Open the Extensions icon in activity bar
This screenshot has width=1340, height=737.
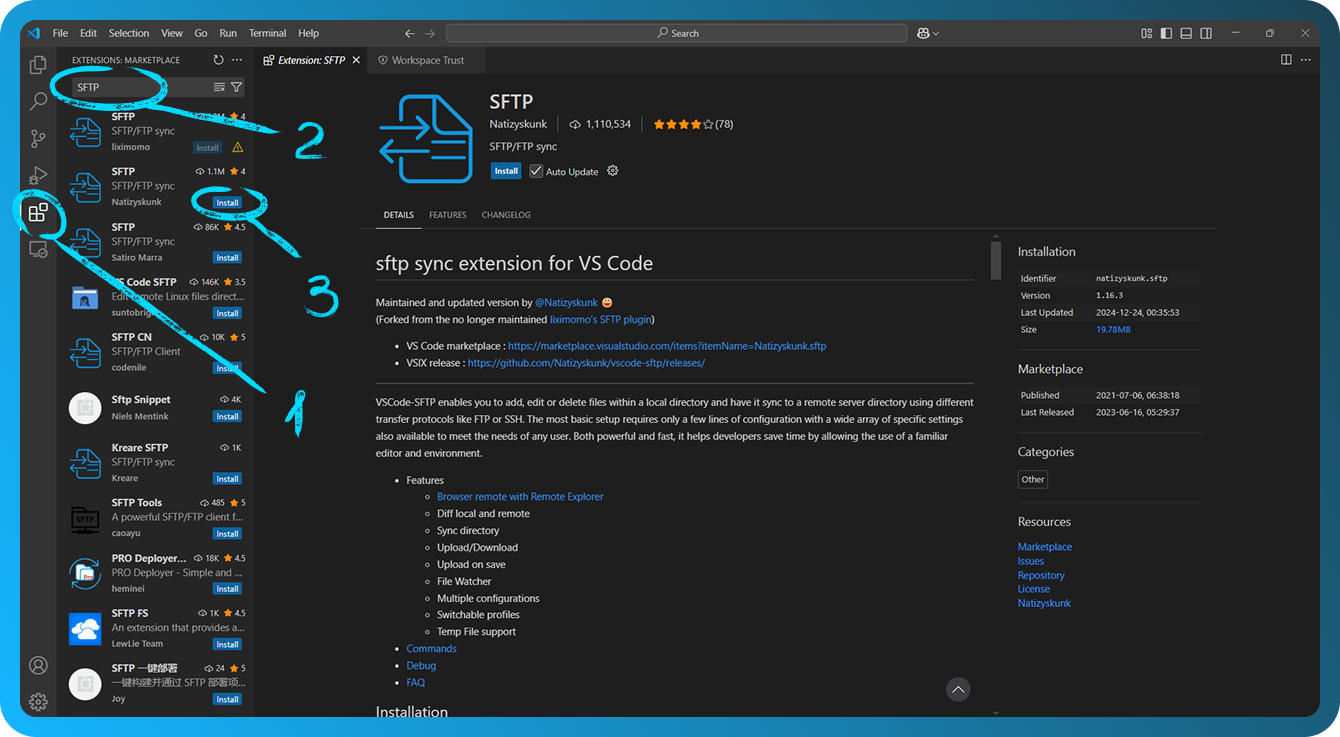tap(38, 212)
